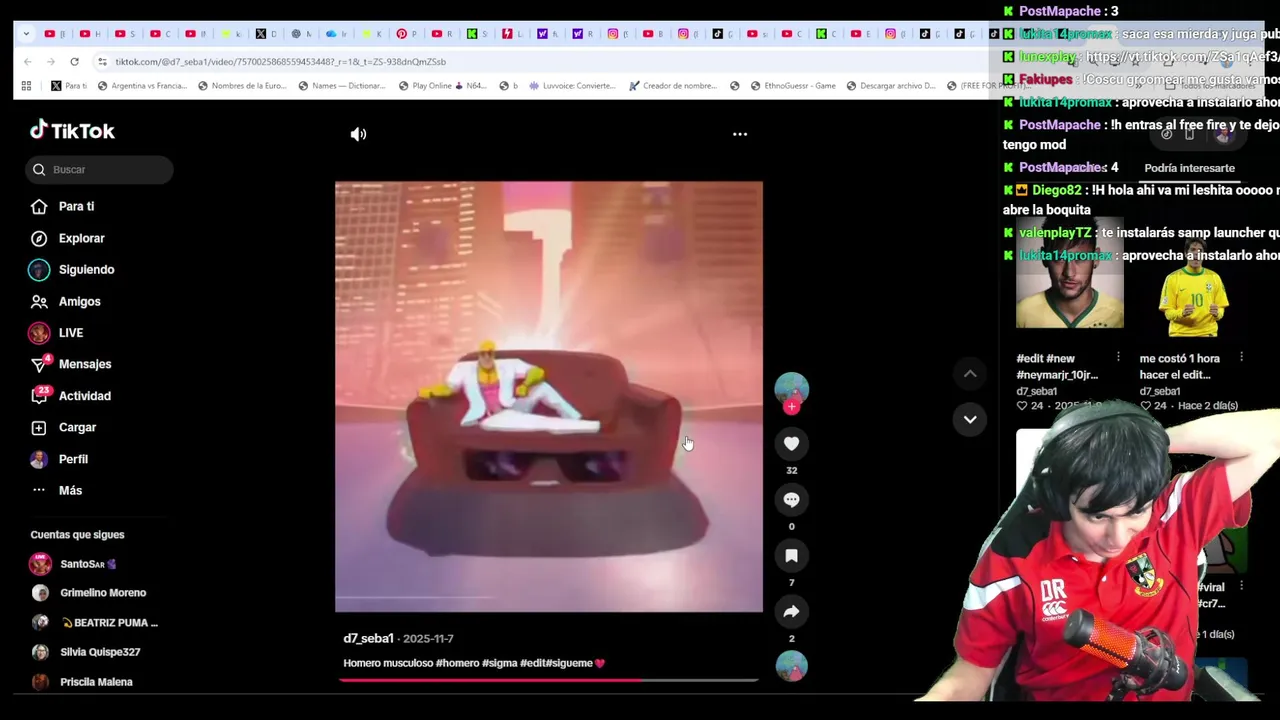1280x720 pixels.
Task: Open options for '#edit #new' suggested video
Action: pyautogui.click(x=1117, y=357)
